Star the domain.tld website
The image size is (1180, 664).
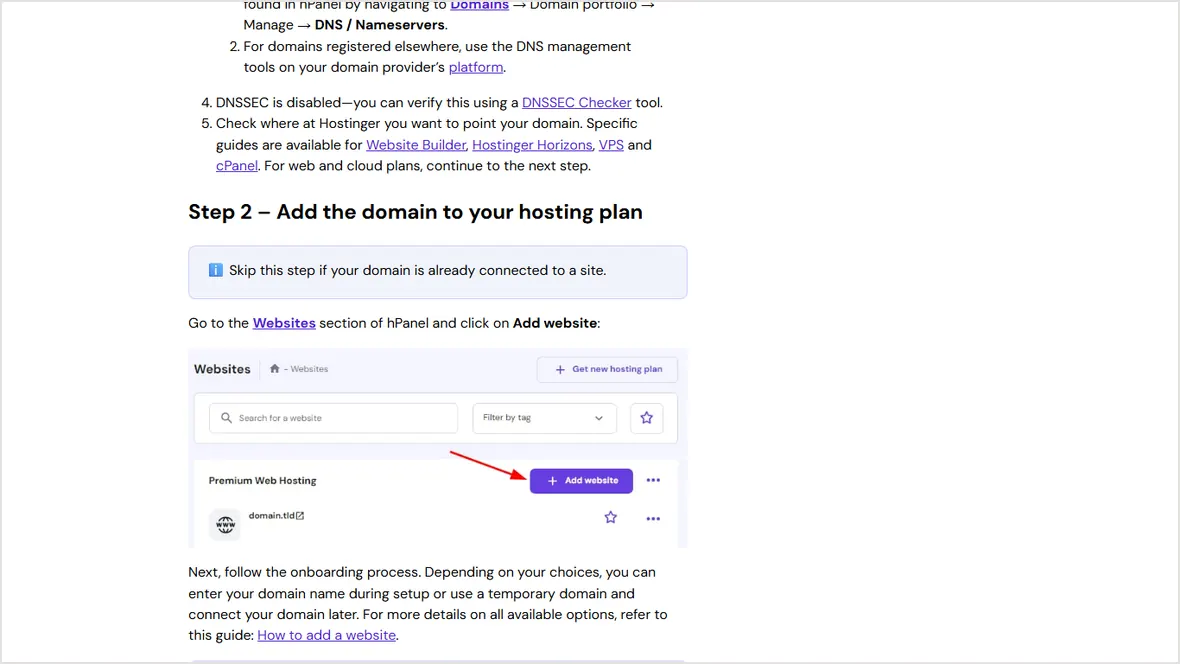(610, 518)
